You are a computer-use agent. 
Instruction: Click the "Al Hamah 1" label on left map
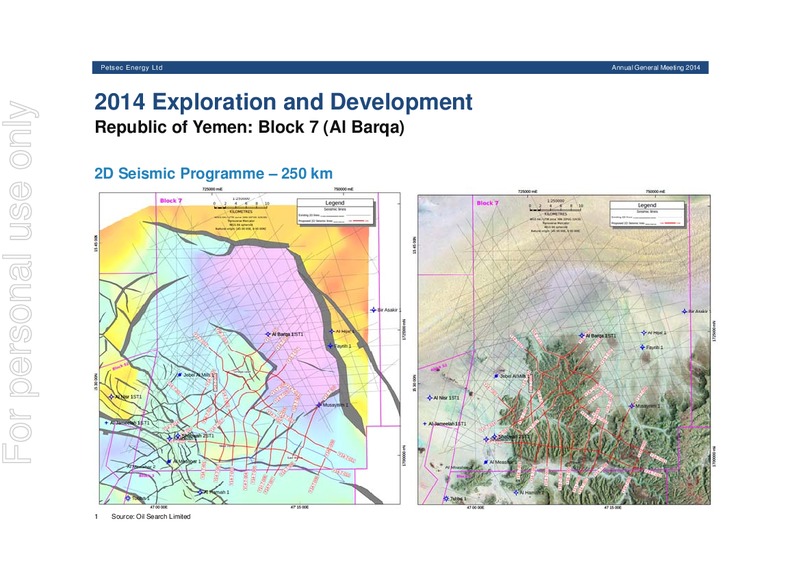[x=217, y=492]
